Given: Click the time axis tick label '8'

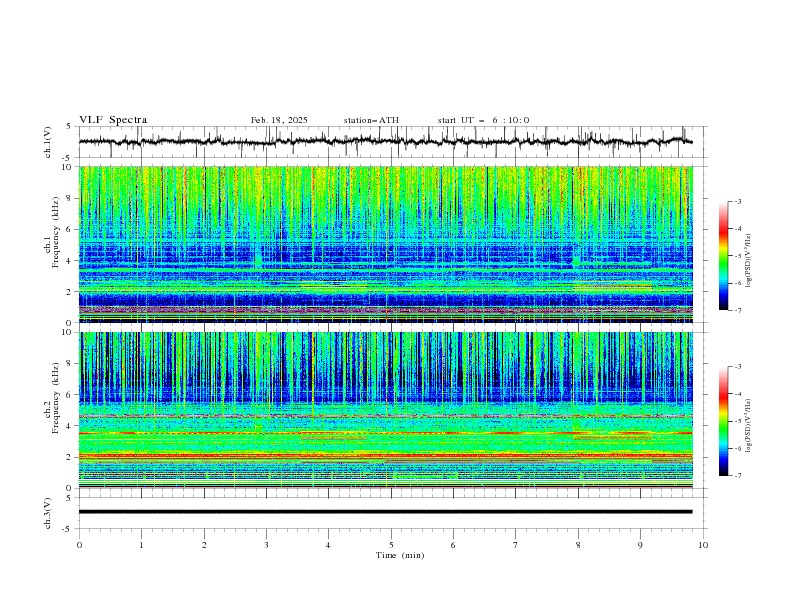Looking at the screenshot, I should 578,545.
